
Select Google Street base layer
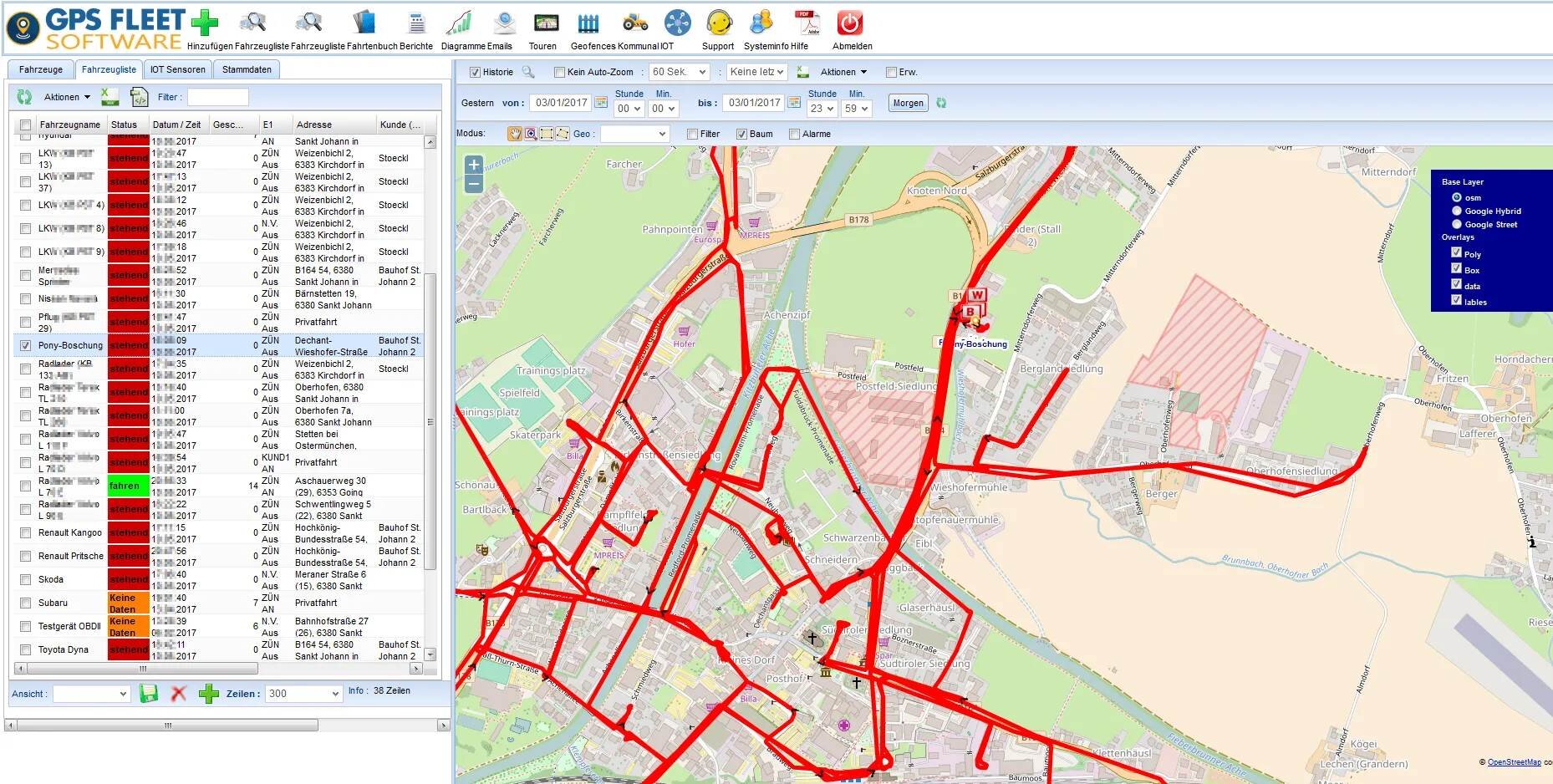1457,224
